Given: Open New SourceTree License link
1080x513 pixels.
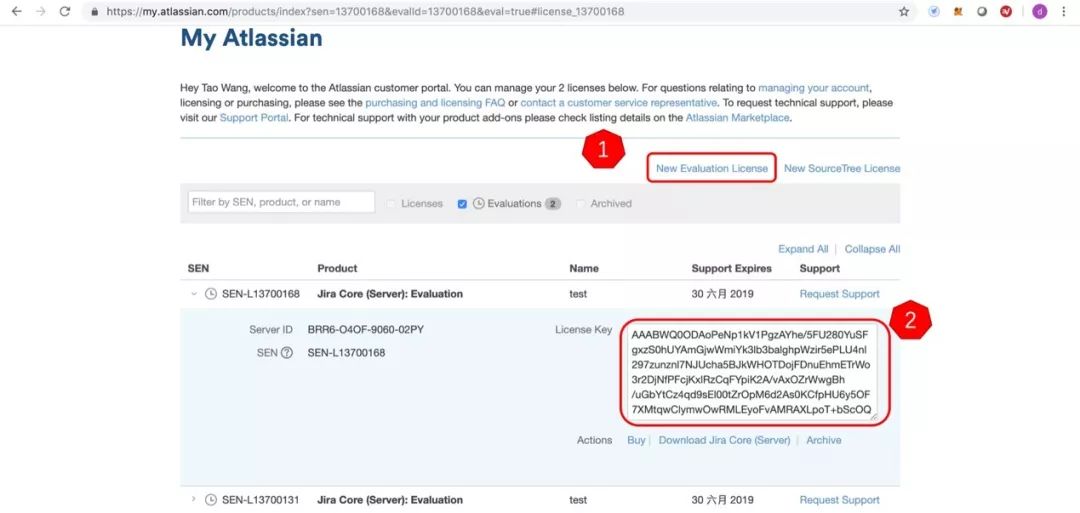Looking at the screenshot, I should click(842, 169).
